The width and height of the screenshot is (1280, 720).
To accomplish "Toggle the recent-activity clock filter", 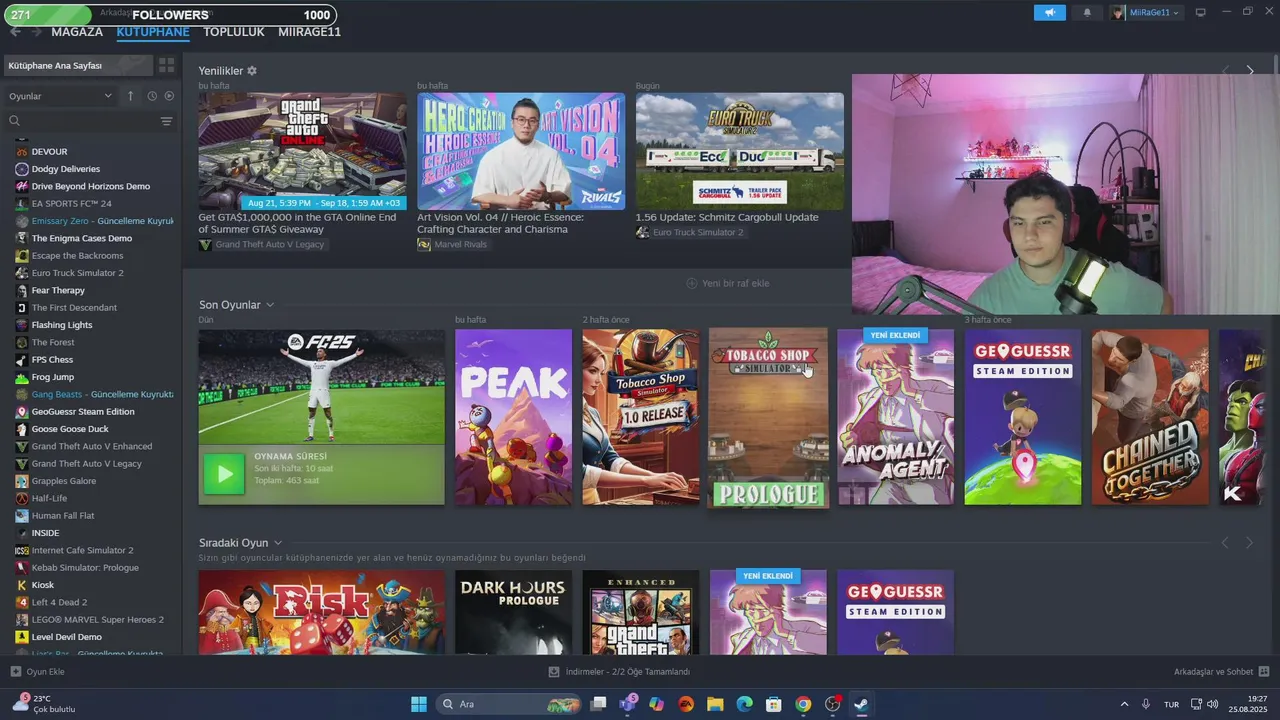I will pos(152,96).
